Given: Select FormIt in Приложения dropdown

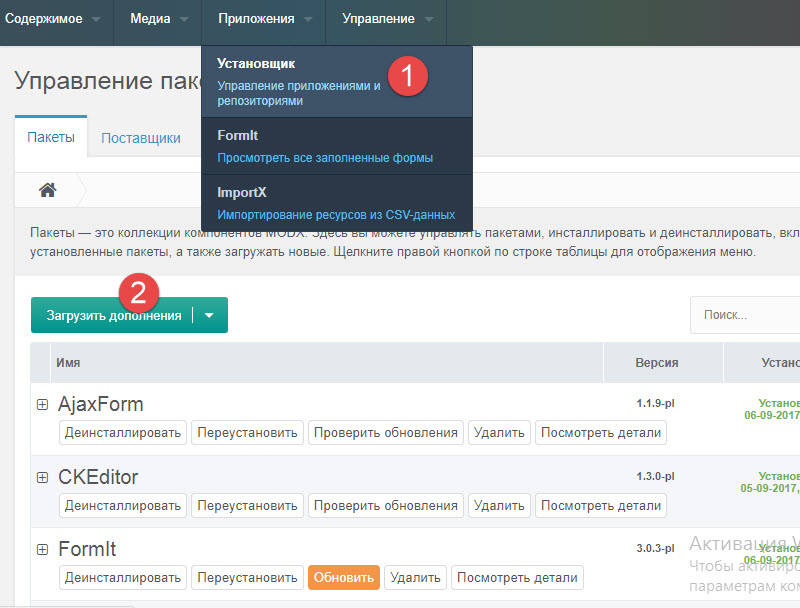Looking at the screenshot, I should [x=337, y=146].
